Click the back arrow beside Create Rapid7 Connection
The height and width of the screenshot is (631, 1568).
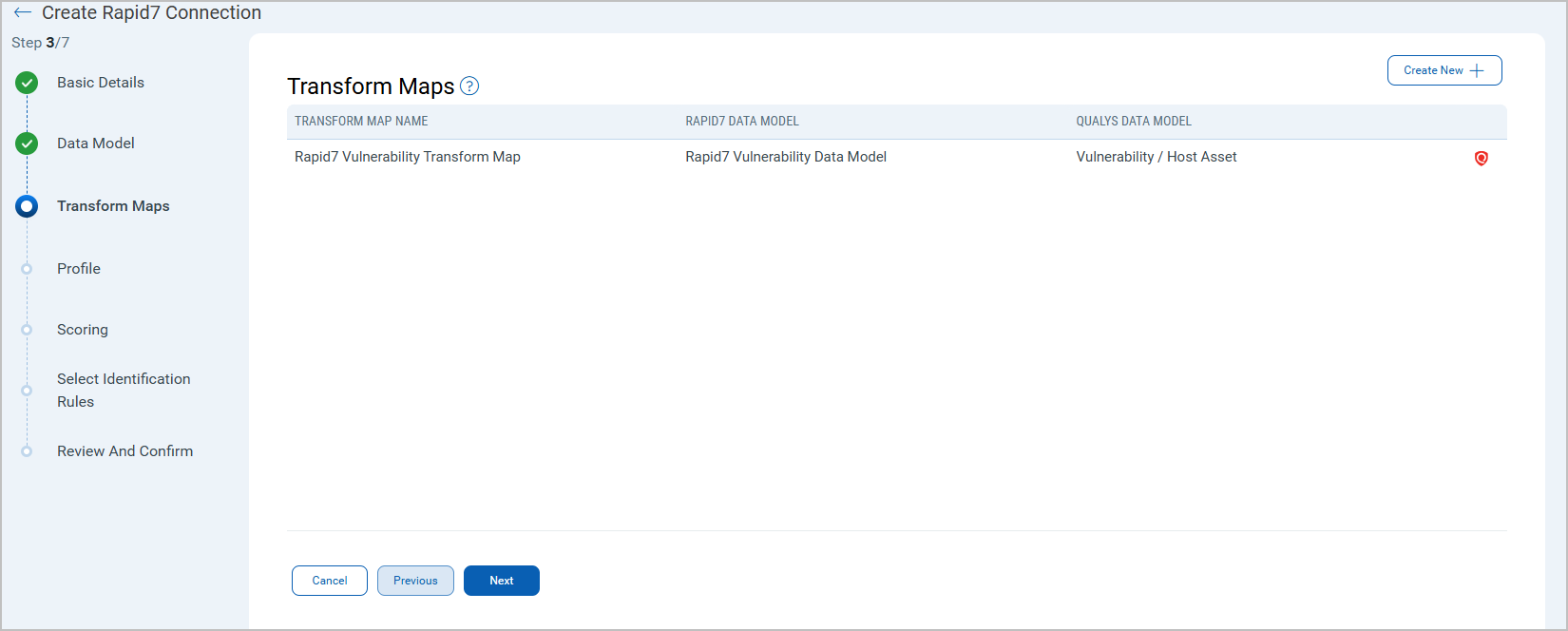(x=23, y=13)
